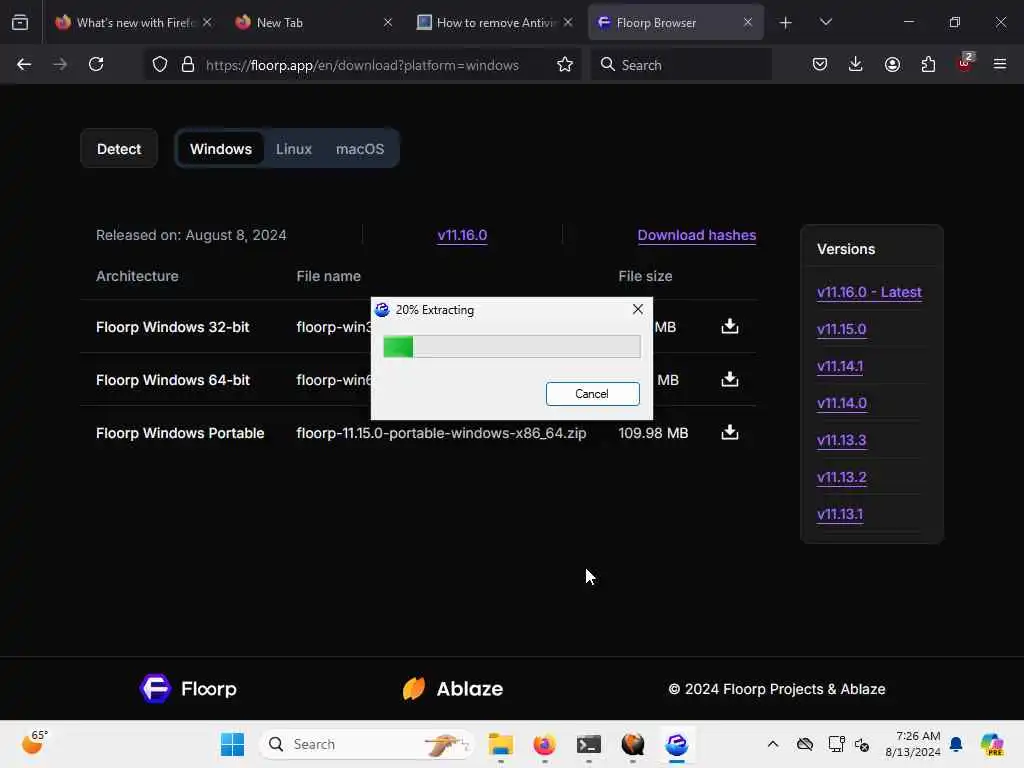Download Floorp Windows 64-bit installer
Image resolution: width=1024 pixels, height=768 pixels.
[729, 379]
